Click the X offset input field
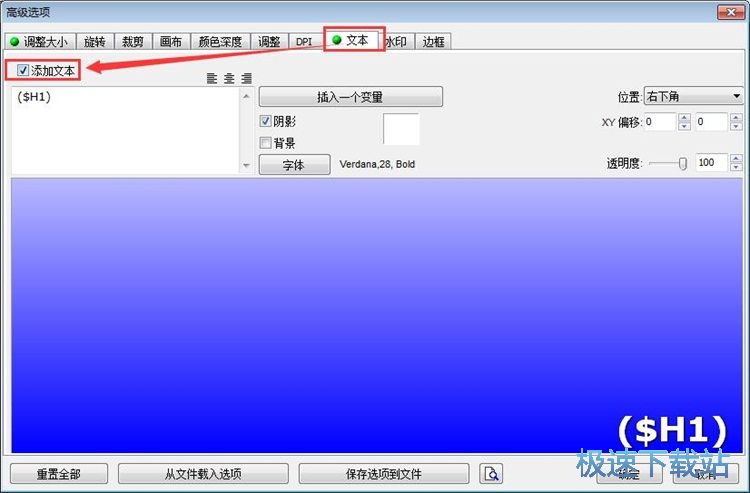 coord(660,121)
